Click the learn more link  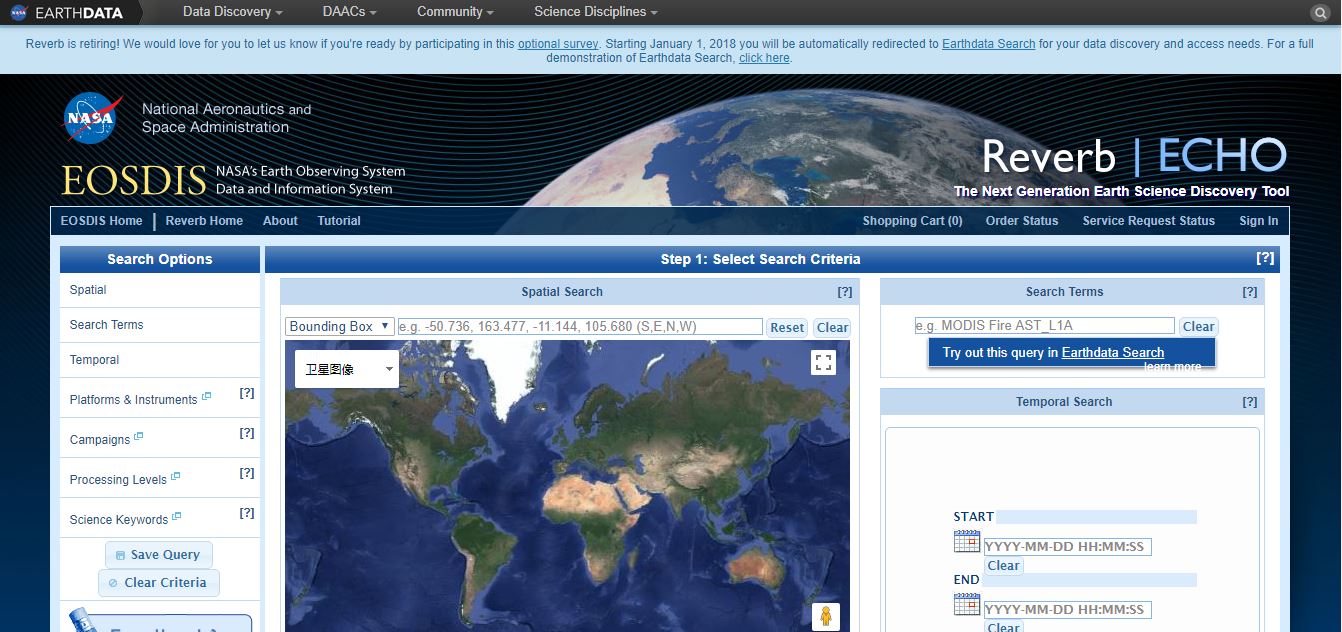[x=1173, y=367]
